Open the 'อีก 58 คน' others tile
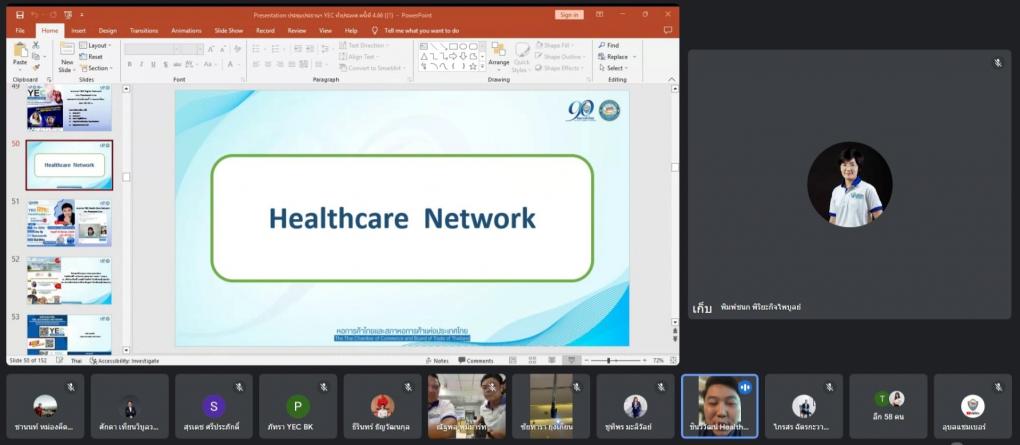Viewport: 1020px width, 445px height. click(888, 405)
